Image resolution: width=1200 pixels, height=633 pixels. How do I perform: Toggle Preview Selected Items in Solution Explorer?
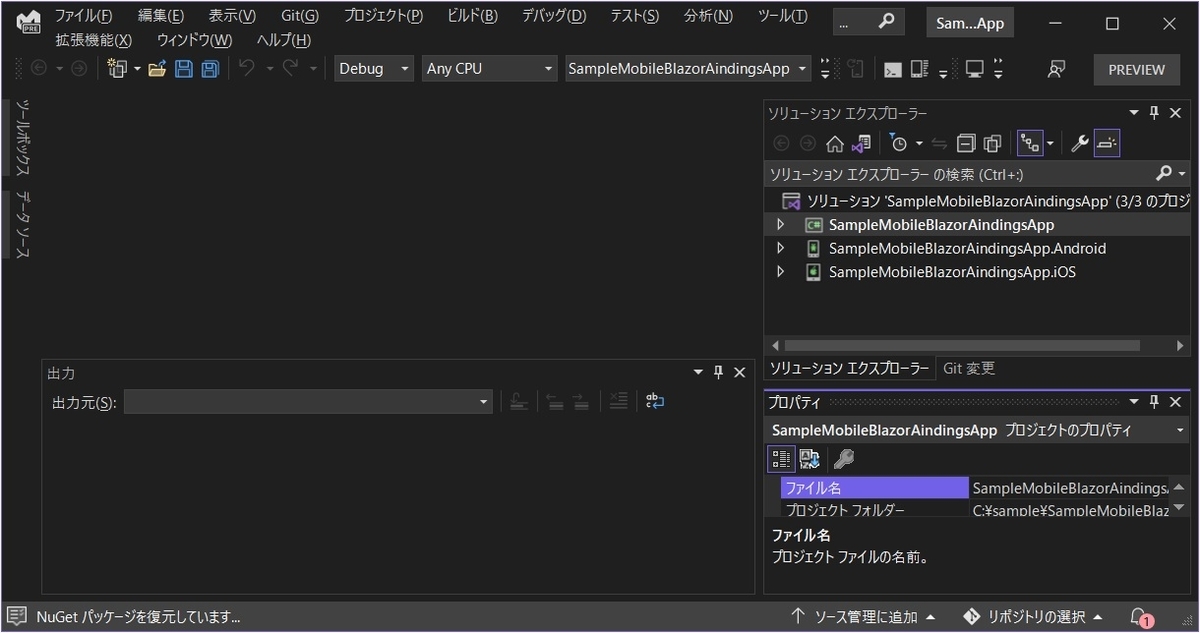pyautogui.click(x=1106, y=143)
